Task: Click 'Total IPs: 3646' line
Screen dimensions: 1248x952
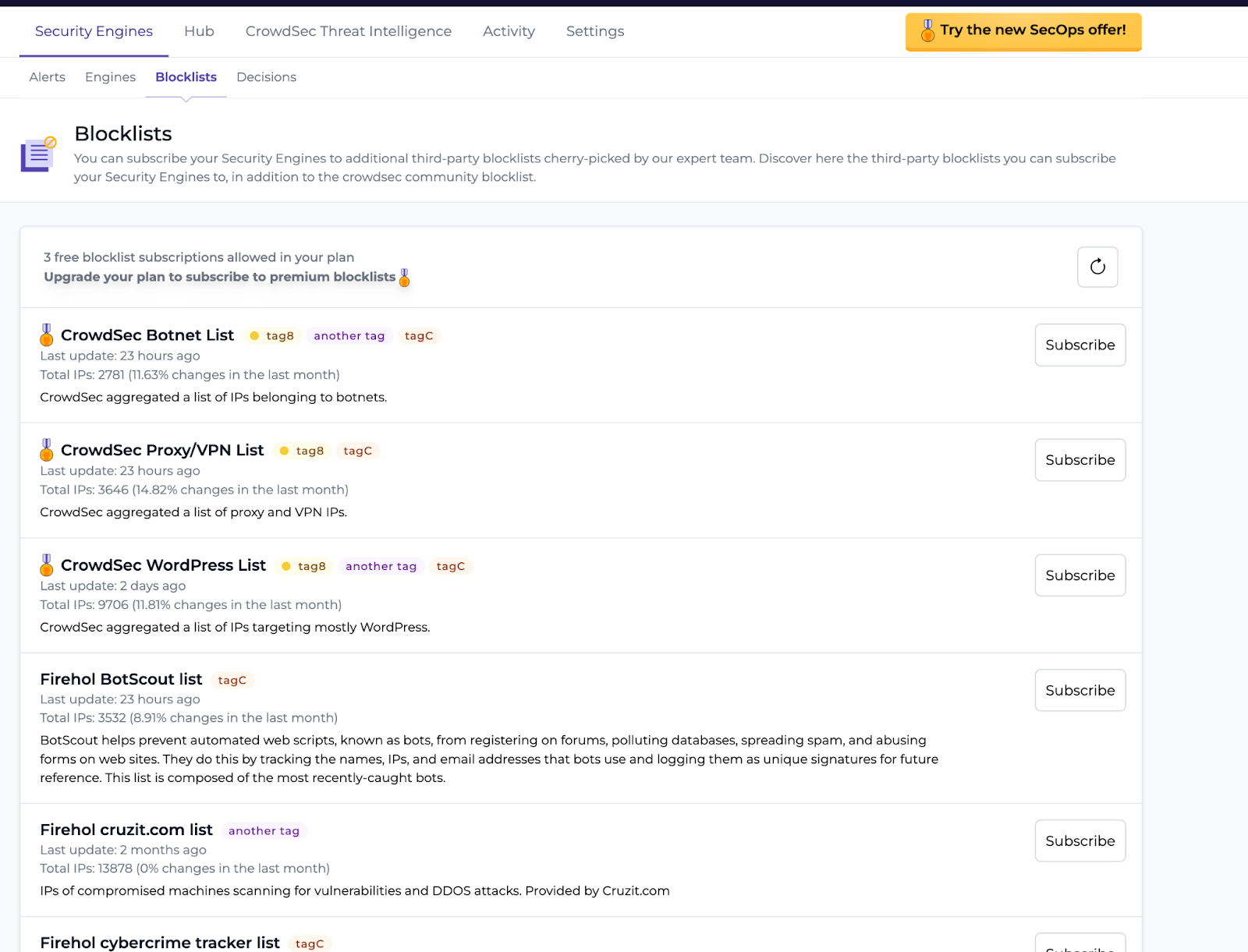Action: [194, 490]
